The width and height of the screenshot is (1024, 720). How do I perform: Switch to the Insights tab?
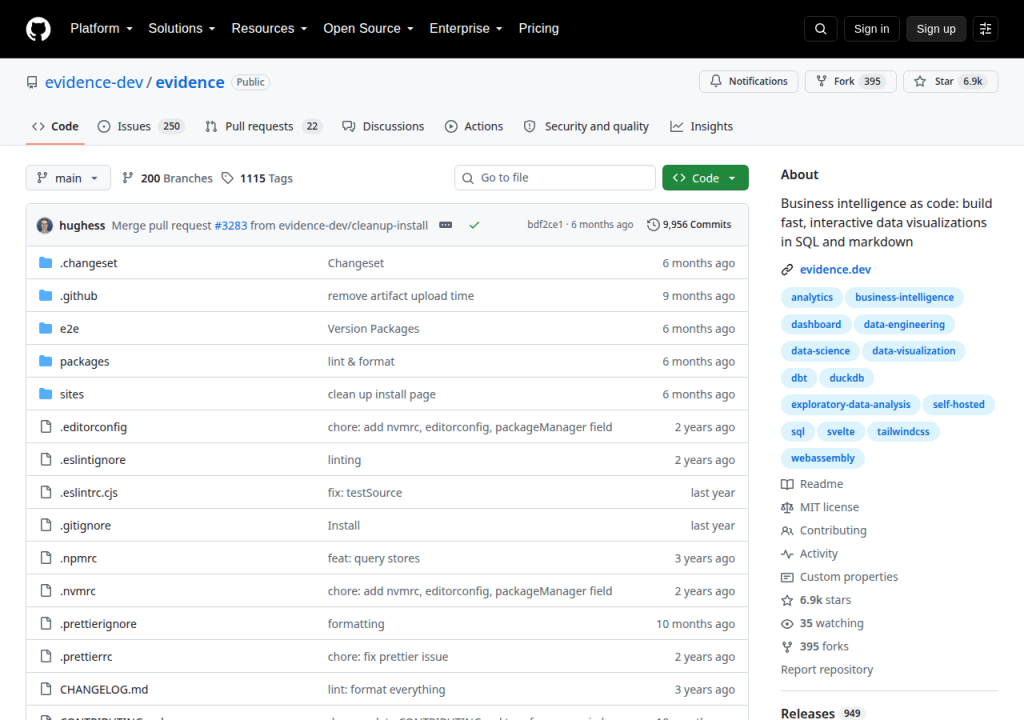tap(701, 126)
